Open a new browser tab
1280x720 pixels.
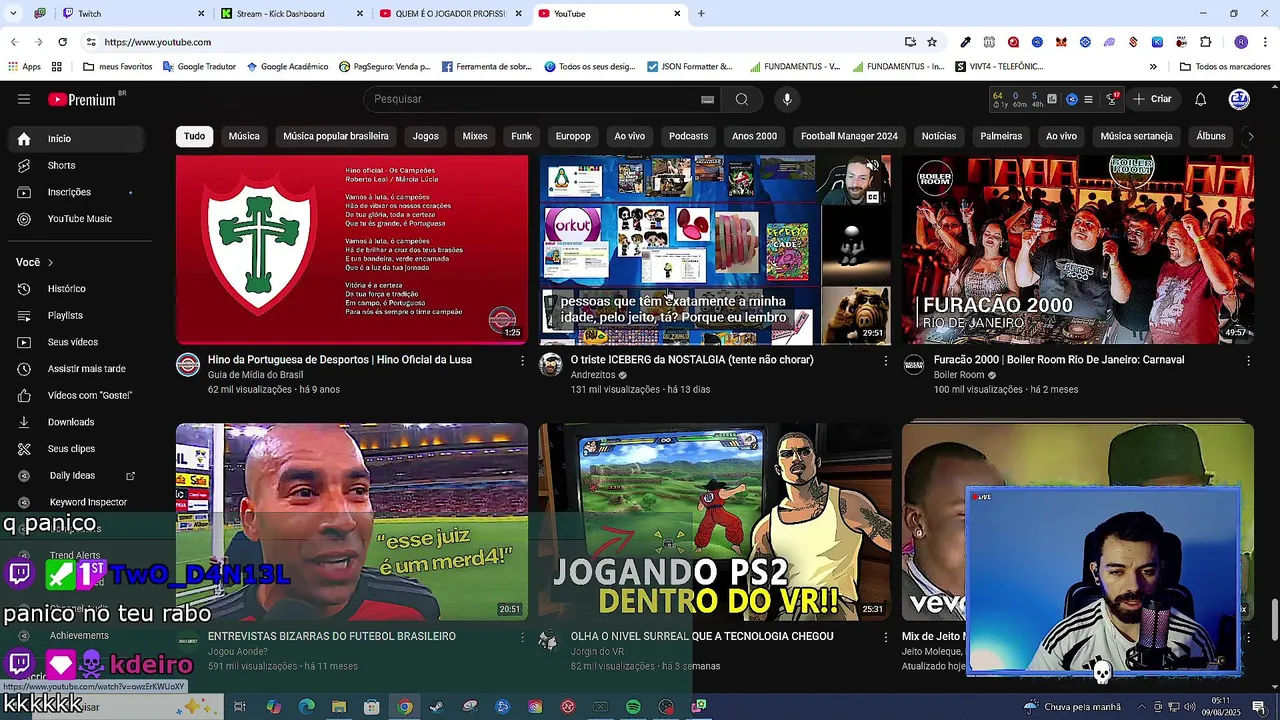tap(701, 14)
